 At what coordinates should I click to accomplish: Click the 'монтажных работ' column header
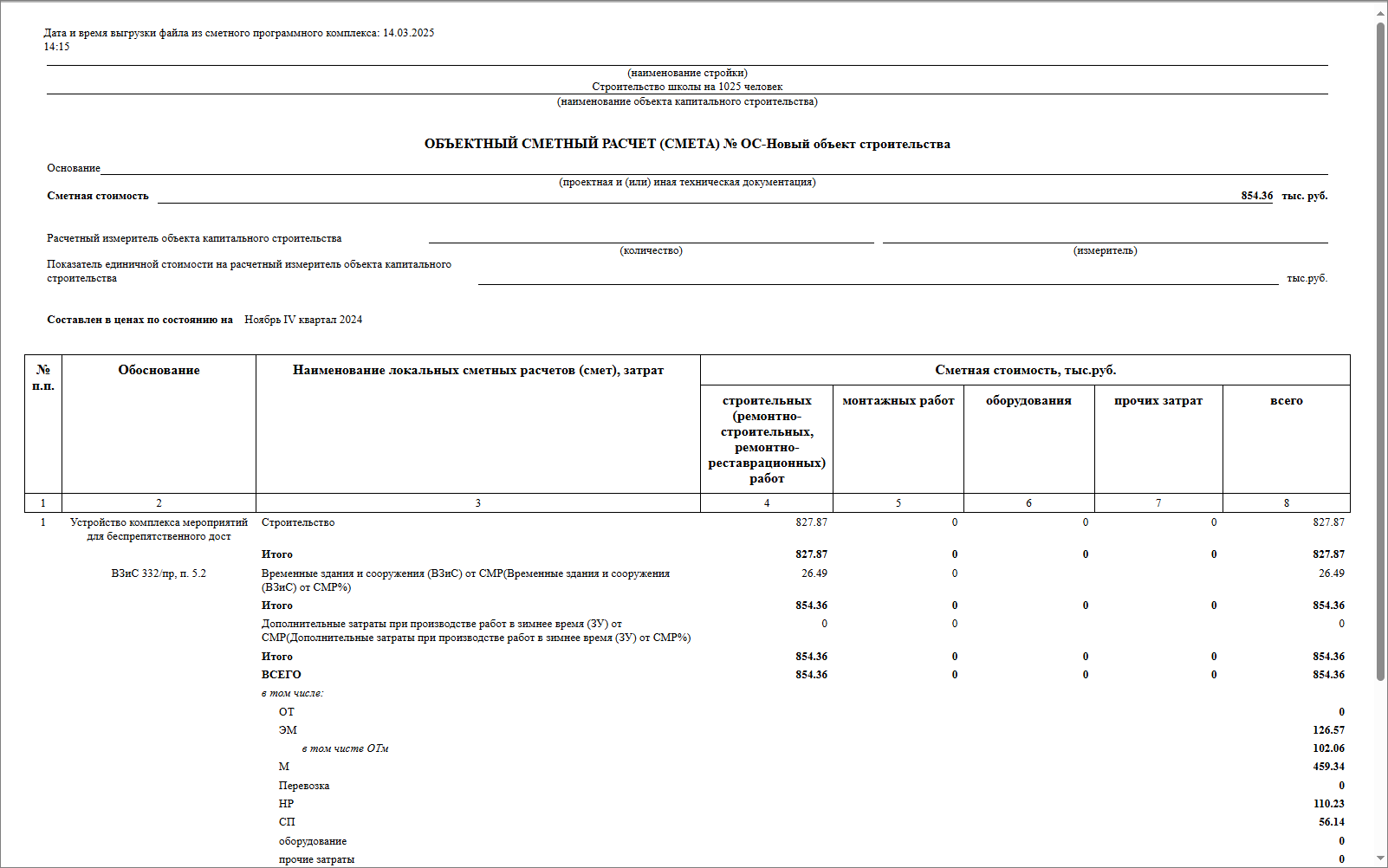click(898, 400)
